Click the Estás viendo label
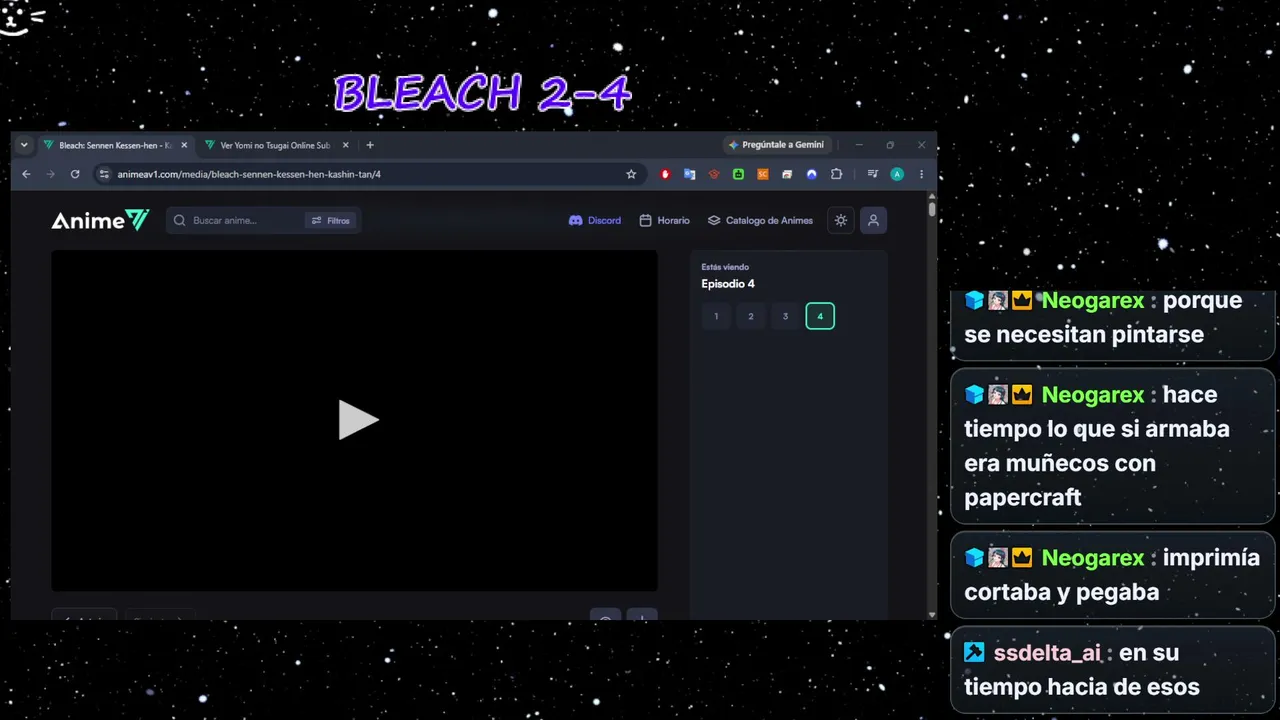 [725, 267]
